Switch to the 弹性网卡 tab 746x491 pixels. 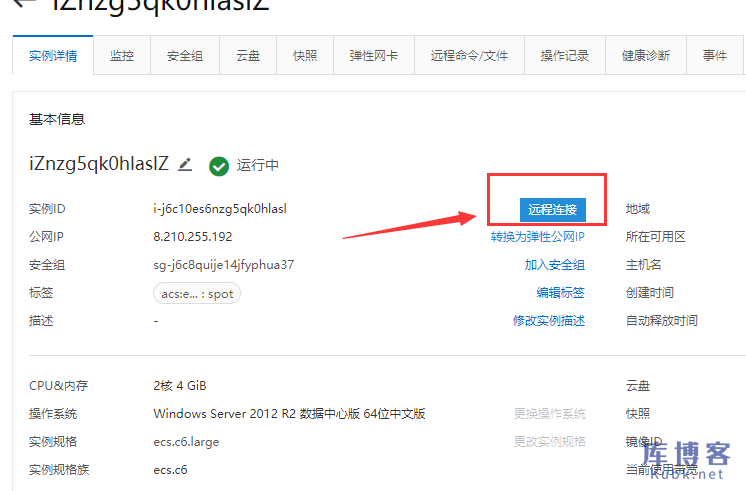tap(374, 55)
